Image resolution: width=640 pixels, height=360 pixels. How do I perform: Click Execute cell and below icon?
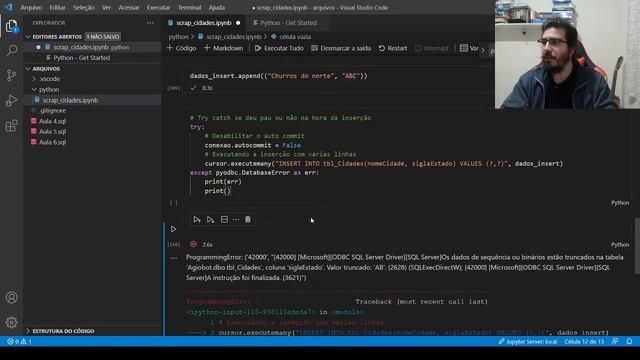coord(210,220)
